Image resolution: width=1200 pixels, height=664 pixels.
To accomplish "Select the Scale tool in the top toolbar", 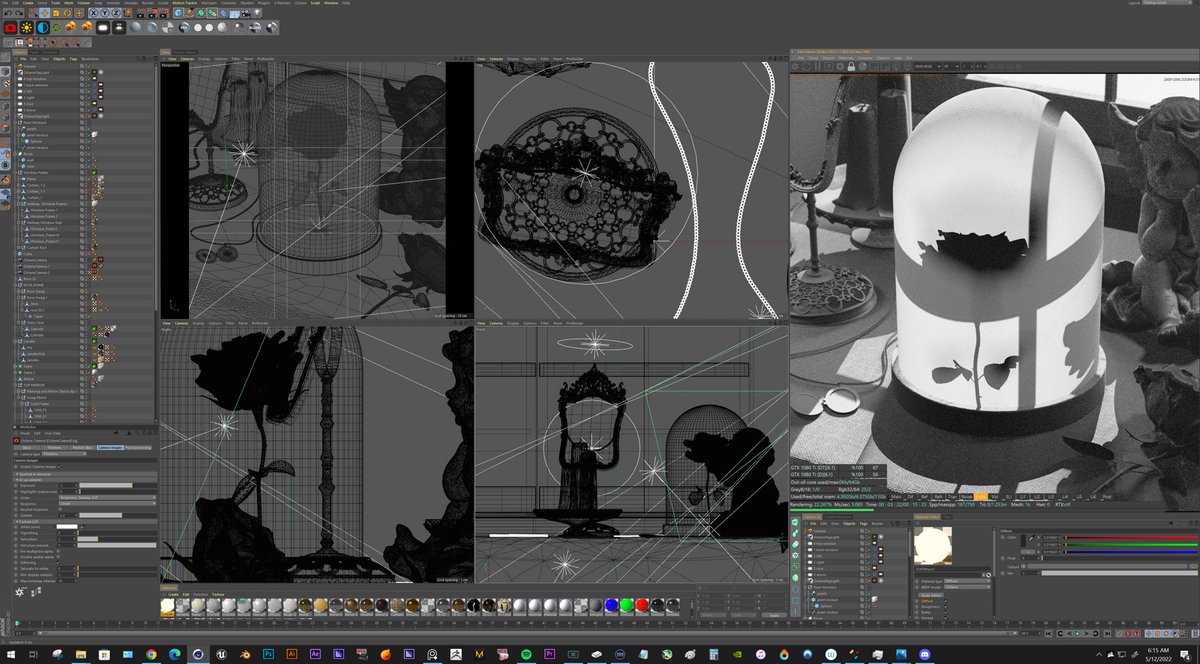I will pos(56,13).
